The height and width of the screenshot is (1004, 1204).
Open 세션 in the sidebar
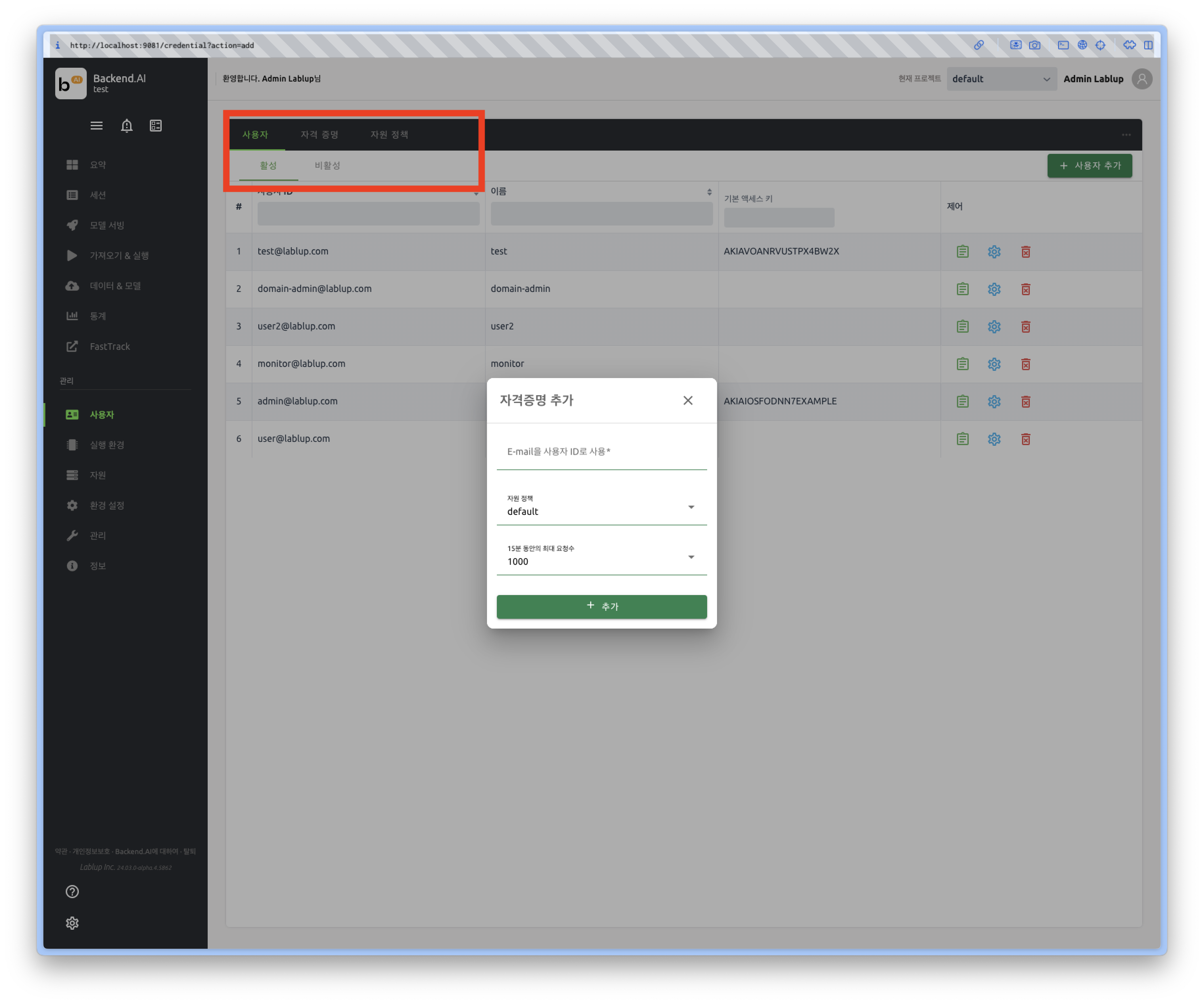pyautogui.click(x=98, y=195)
